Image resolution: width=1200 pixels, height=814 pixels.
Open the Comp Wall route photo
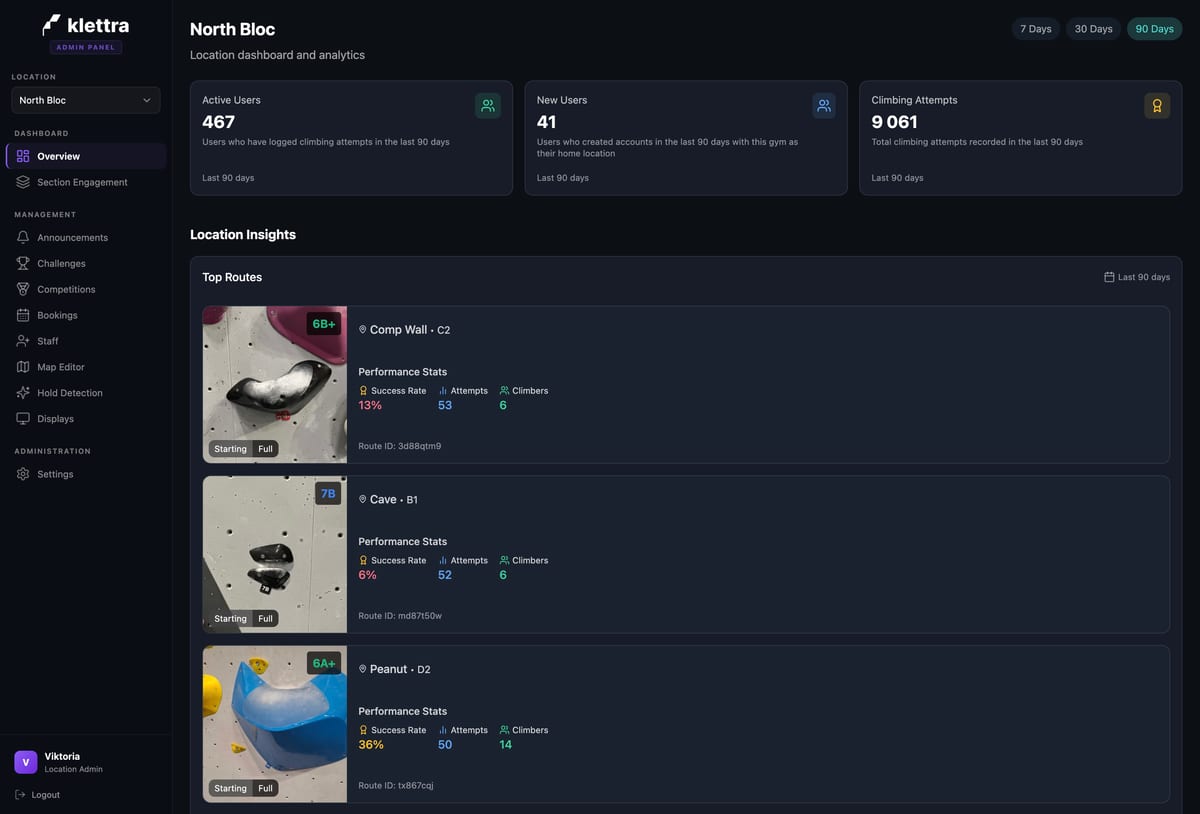(x=275, y=385)
